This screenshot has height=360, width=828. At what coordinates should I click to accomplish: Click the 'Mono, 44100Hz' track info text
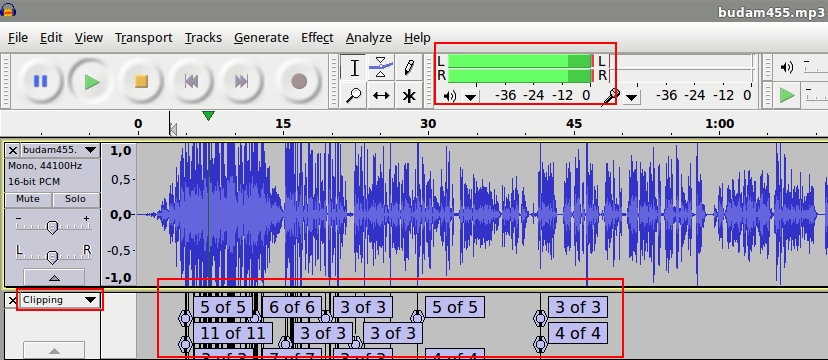tap(45, 166)
